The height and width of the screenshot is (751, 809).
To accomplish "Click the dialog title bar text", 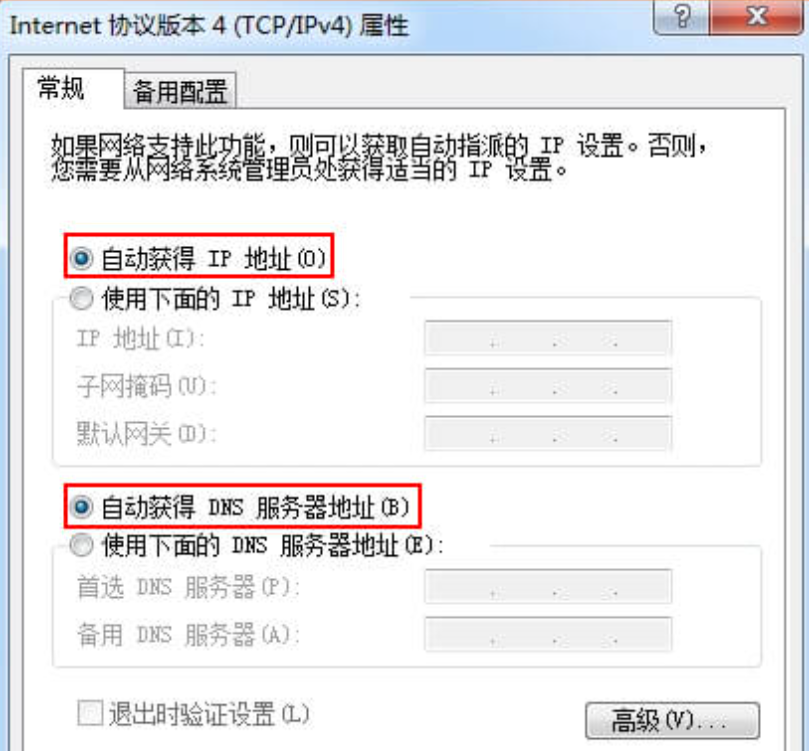I will tap(209, 25).
